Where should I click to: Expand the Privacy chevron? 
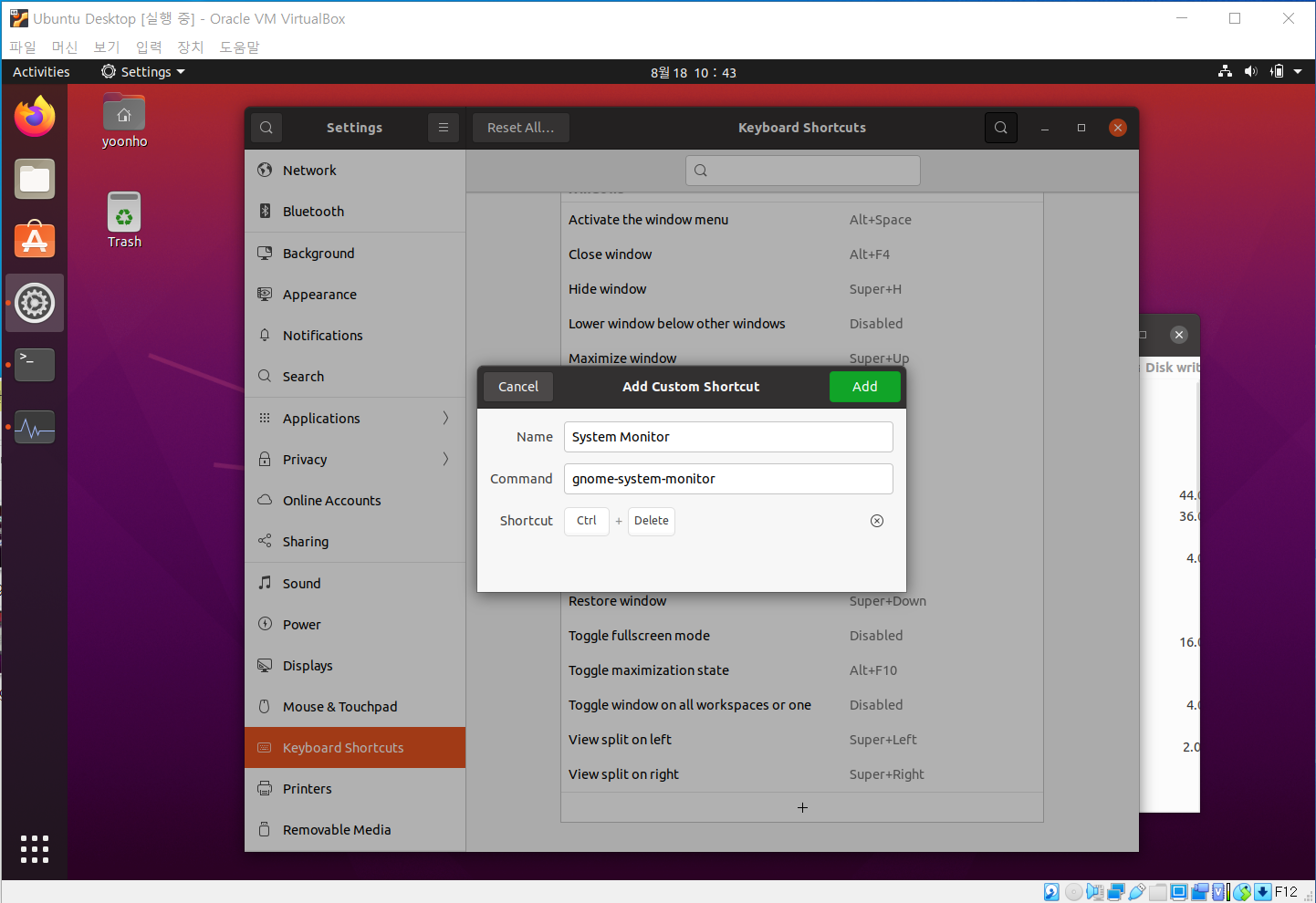click(x=445, y=459)
